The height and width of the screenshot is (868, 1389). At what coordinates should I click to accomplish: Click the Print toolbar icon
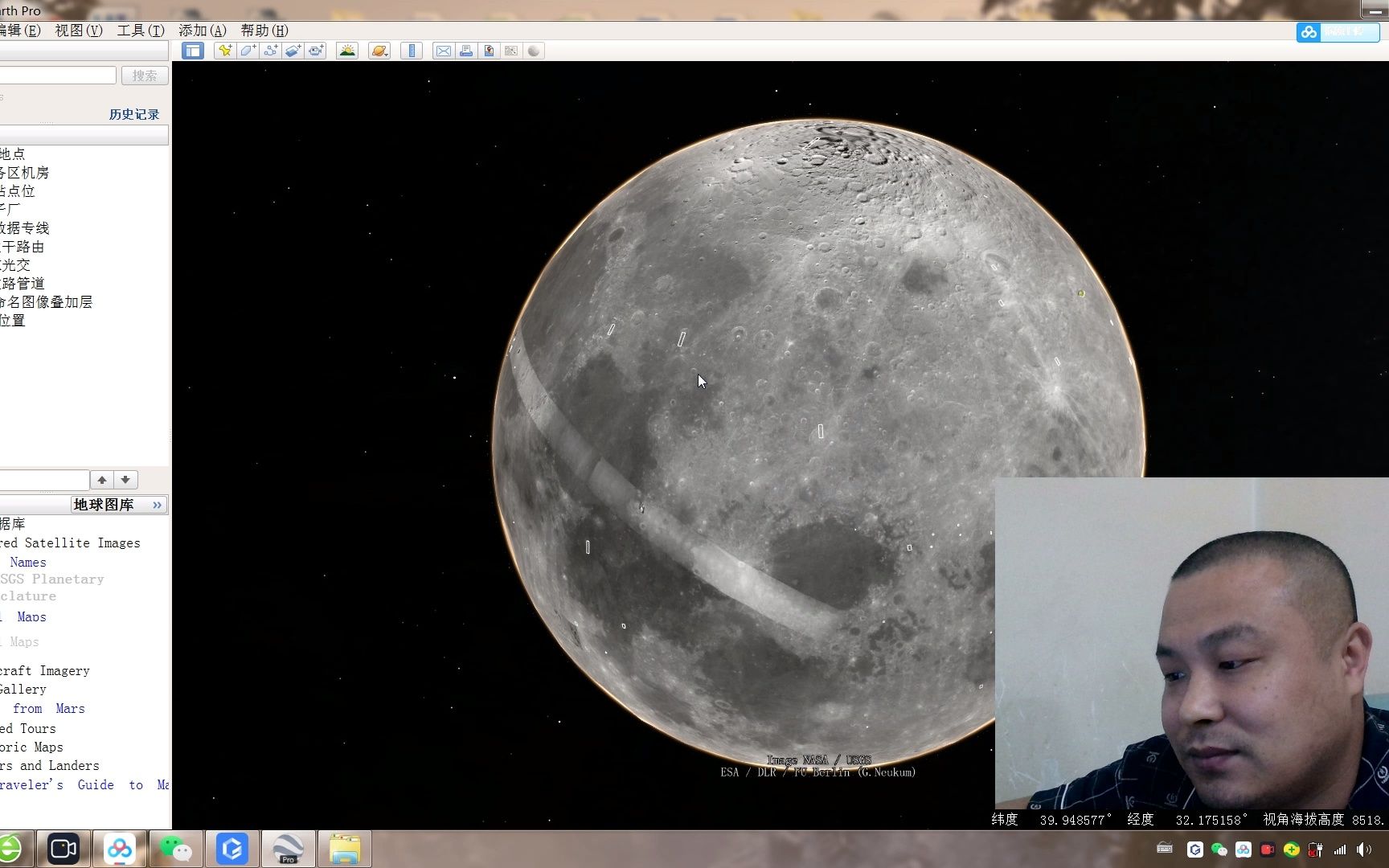pos(465,51)
